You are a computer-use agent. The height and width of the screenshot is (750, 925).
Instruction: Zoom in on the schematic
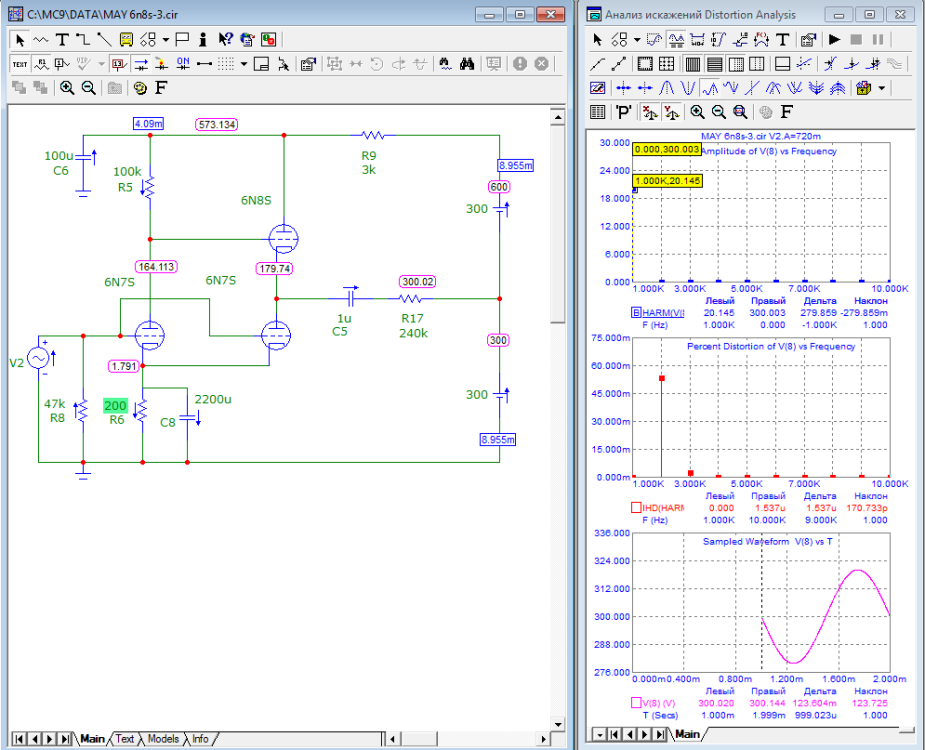tap(67, 88)
